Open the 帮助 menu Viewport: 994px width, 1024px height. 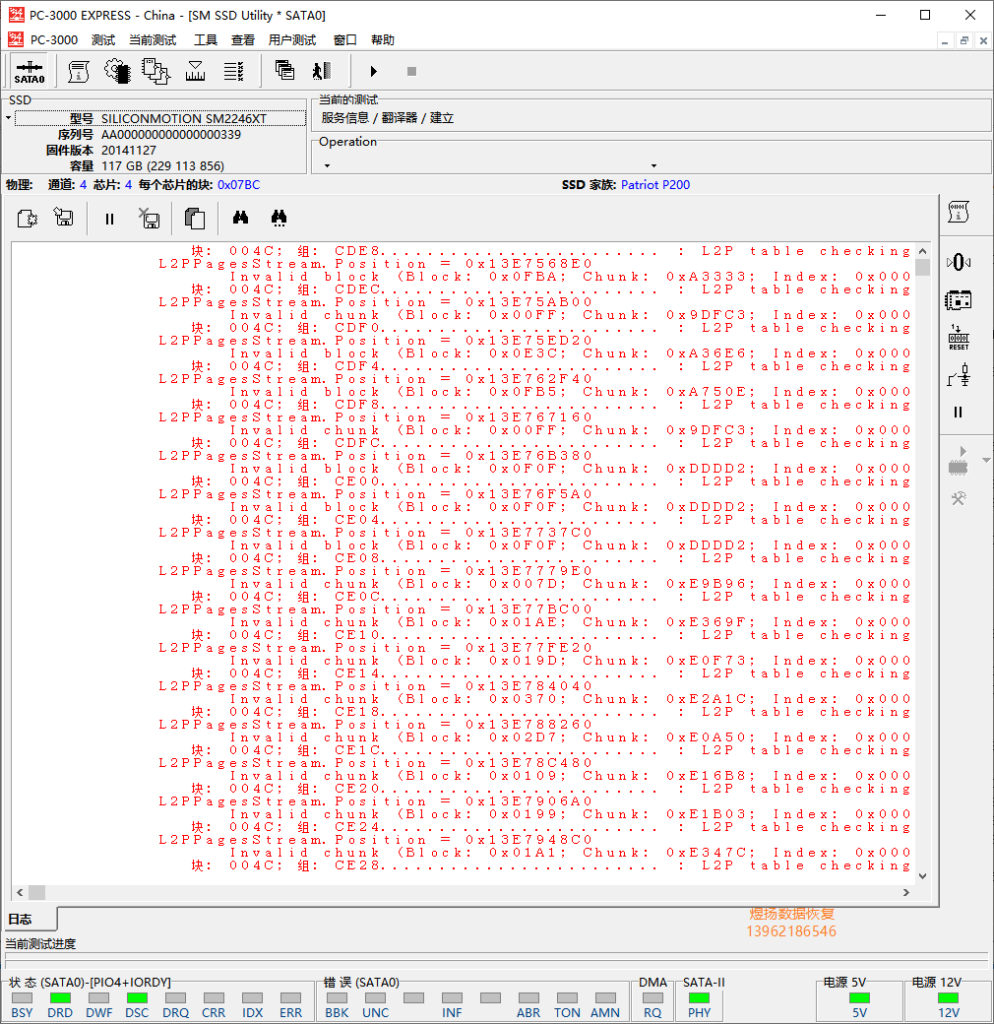click(x=383, y=40)
